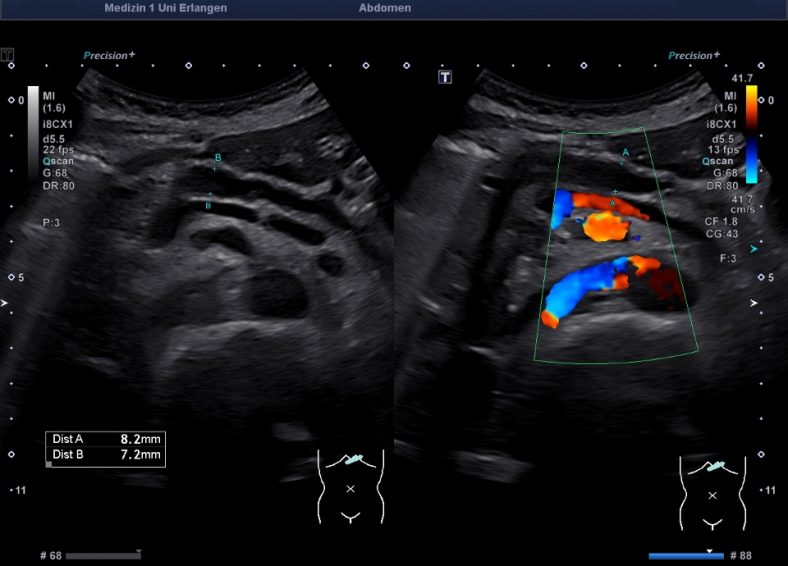
Task: Select the left abdomen body marker pictogram
Action: [x=350, y=486]
